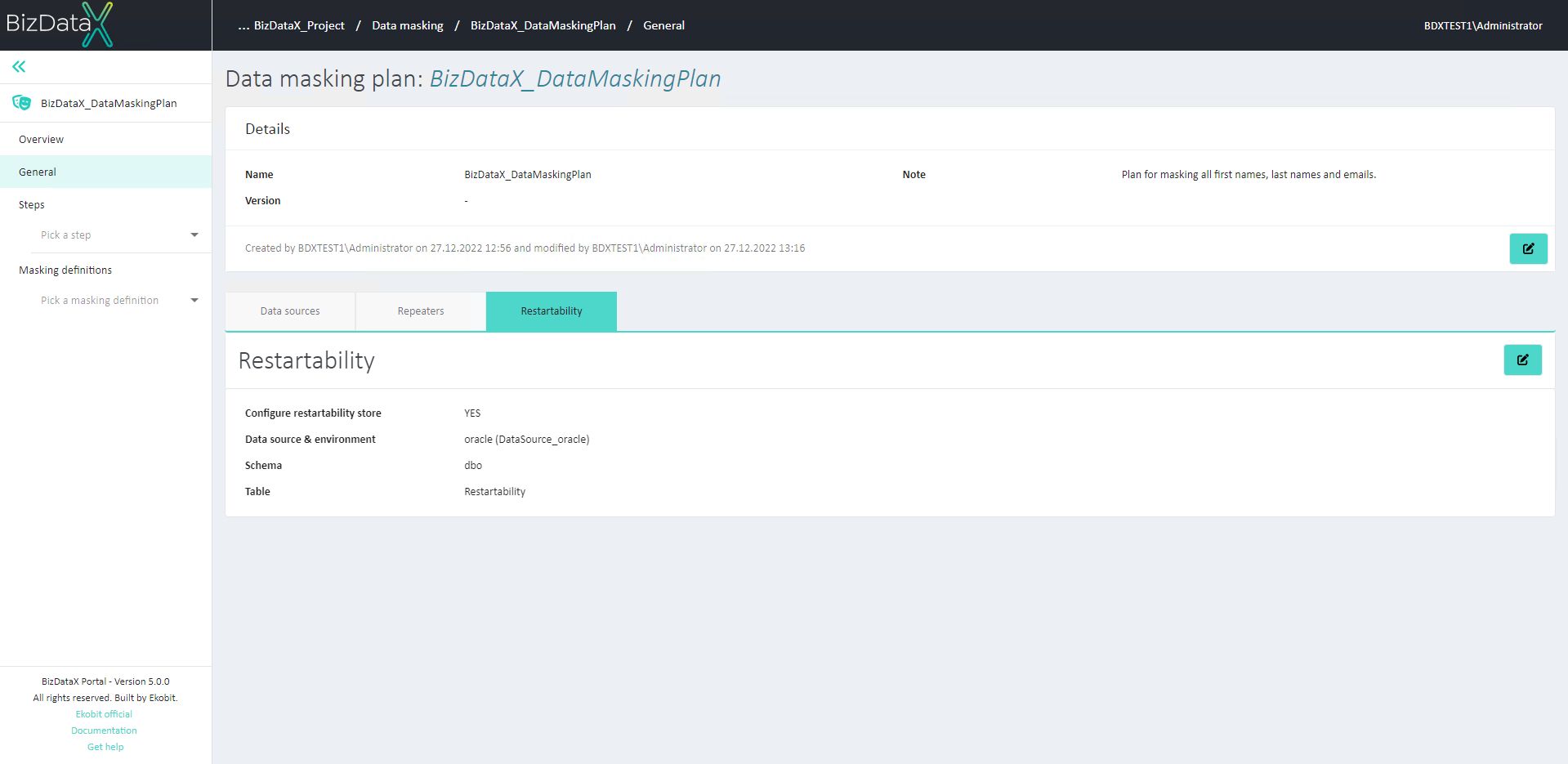Click Steps section in sidebar
Viewport: 1568px width, 764px height.
[x=32, y=205]
